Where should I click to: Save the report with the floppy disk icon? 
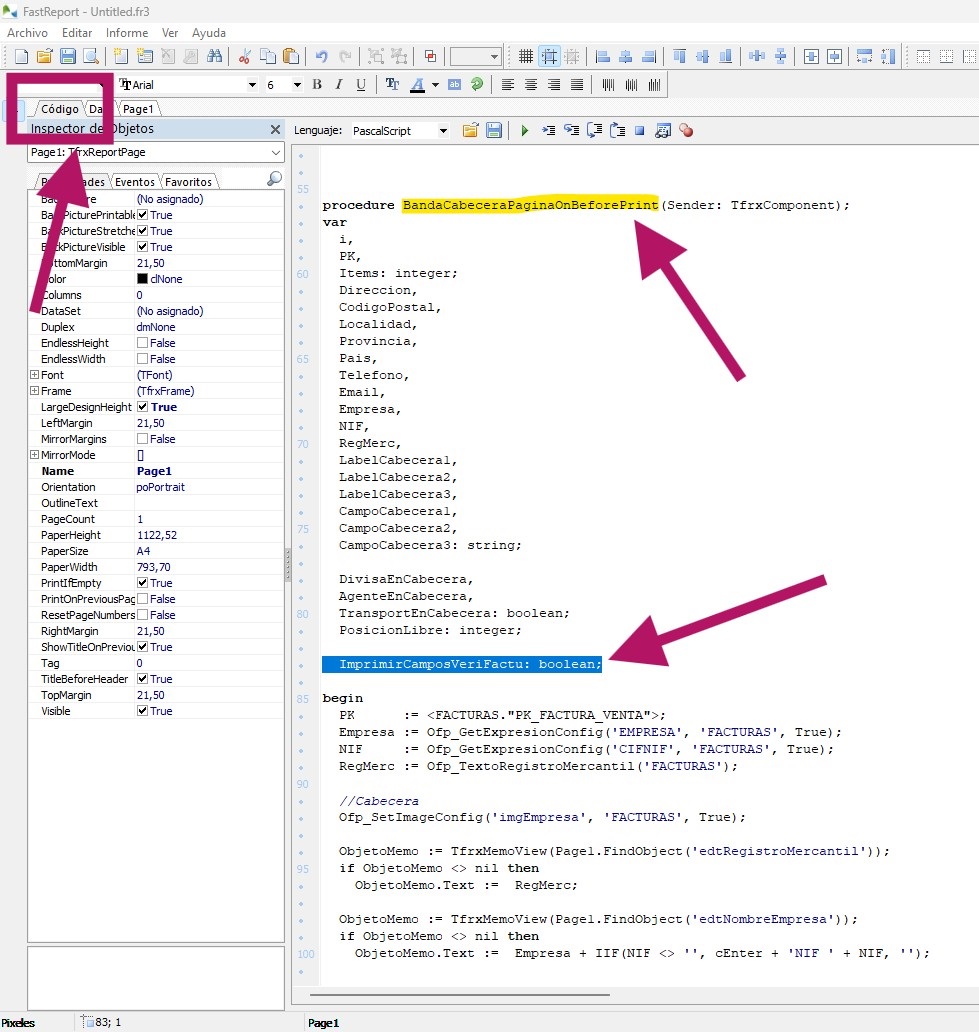[x=68, y=57]
